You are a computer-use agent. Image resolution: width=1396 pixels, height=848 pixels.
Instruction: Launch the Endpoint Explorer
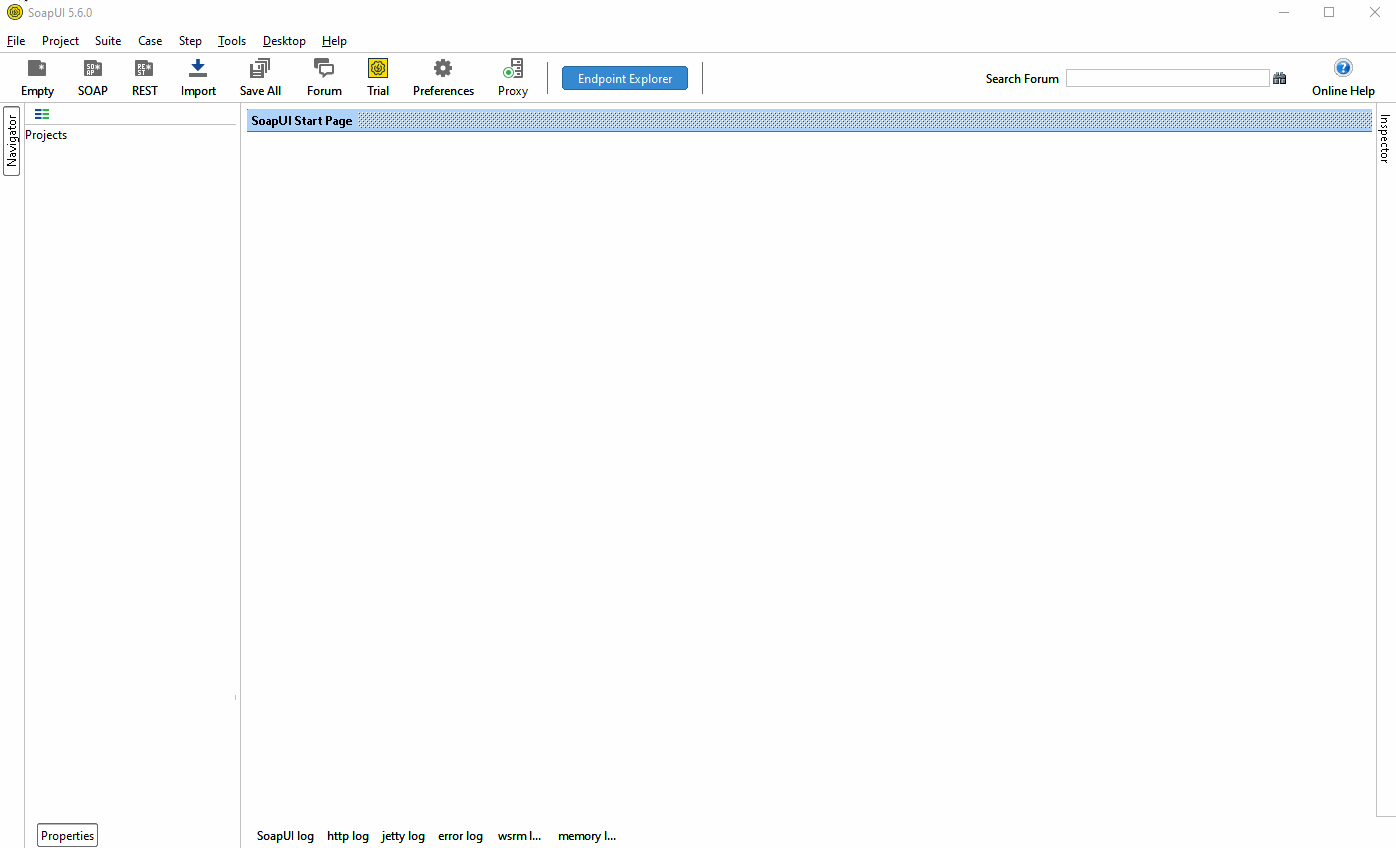tap(625, 78)
